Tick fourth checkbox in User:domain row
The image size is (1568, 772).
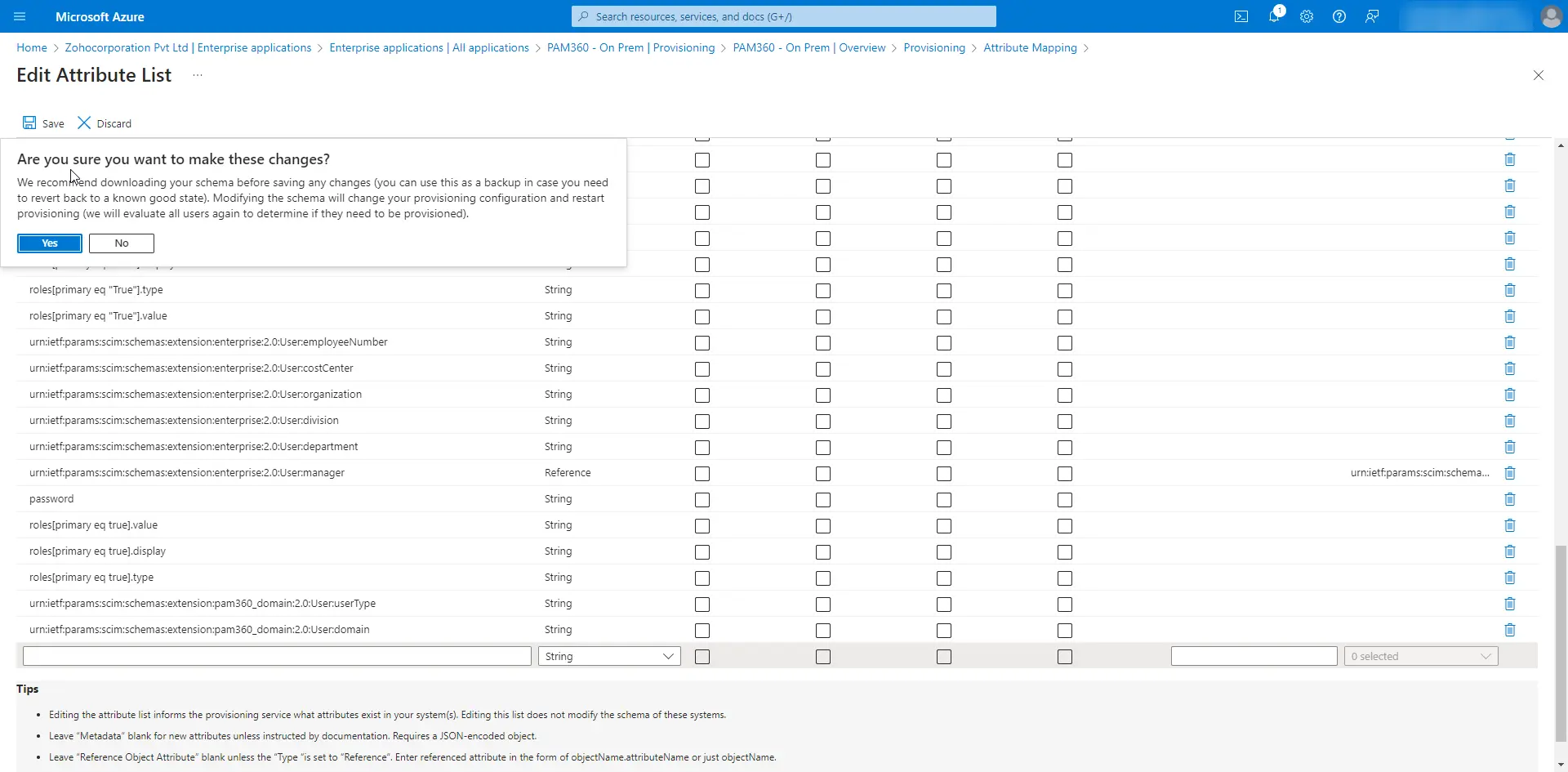tap(1065, 631)
